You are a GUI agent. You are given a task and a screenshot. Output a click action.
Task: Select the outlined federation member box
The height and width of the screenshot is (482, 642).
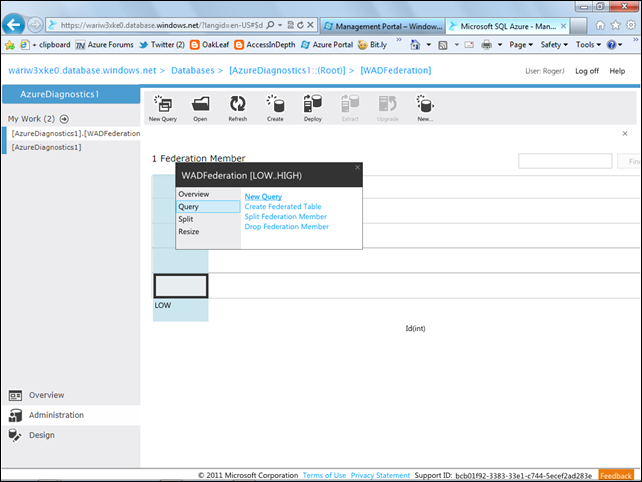pos(181,286)
